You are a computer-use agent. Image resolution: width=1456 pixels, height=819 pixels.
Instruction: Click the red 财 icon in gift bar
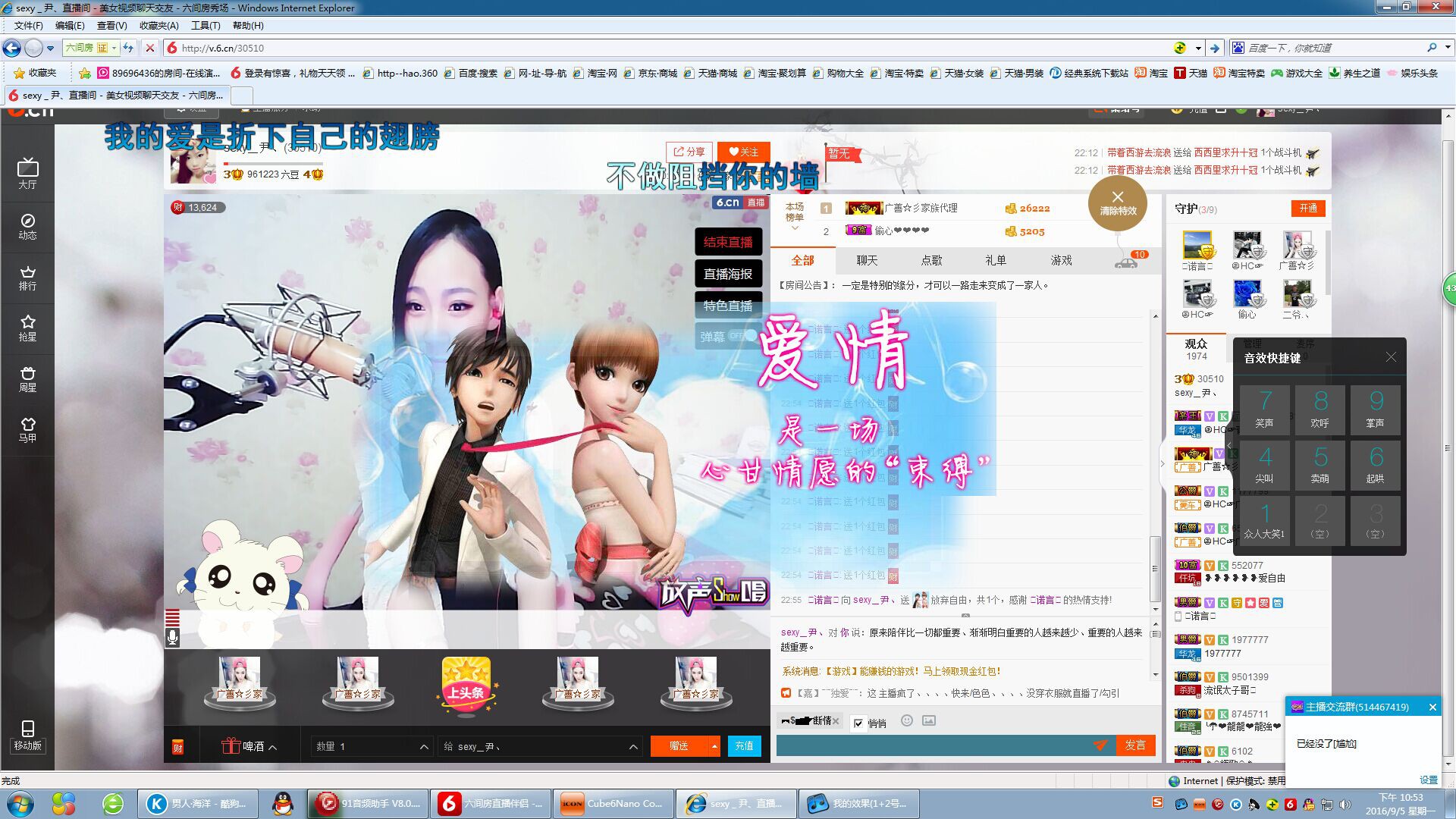tap(177, 746)
